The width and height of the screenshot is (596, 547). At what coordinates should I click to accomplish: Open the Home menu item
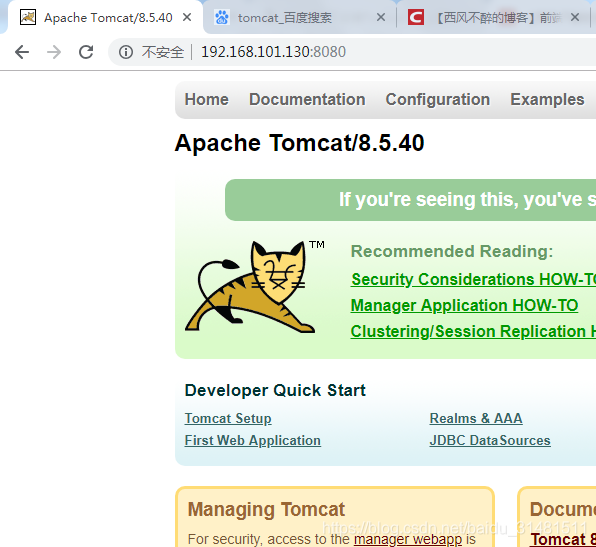(207, 100)
